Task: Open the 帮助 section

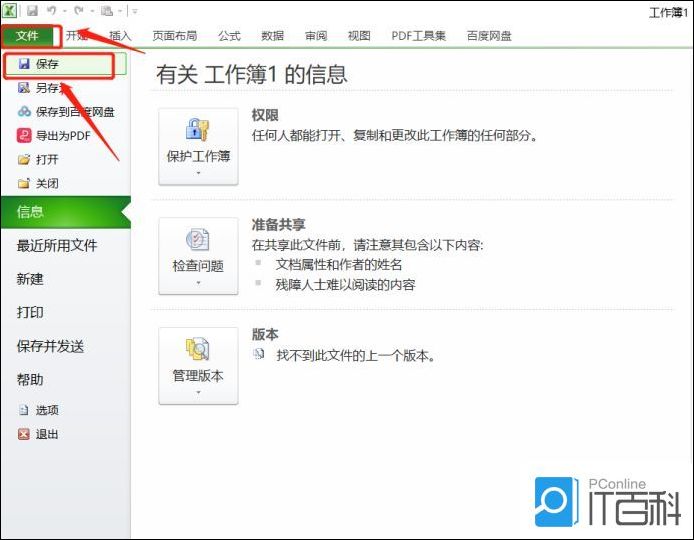Action: pos(30,380)
